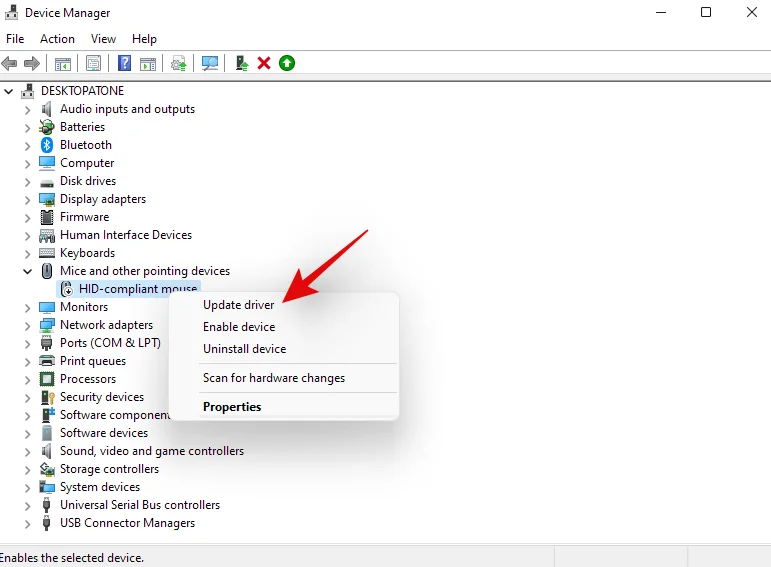Expand the Bluetooth category
Viewport: 771px width, 567px height.
28,146
